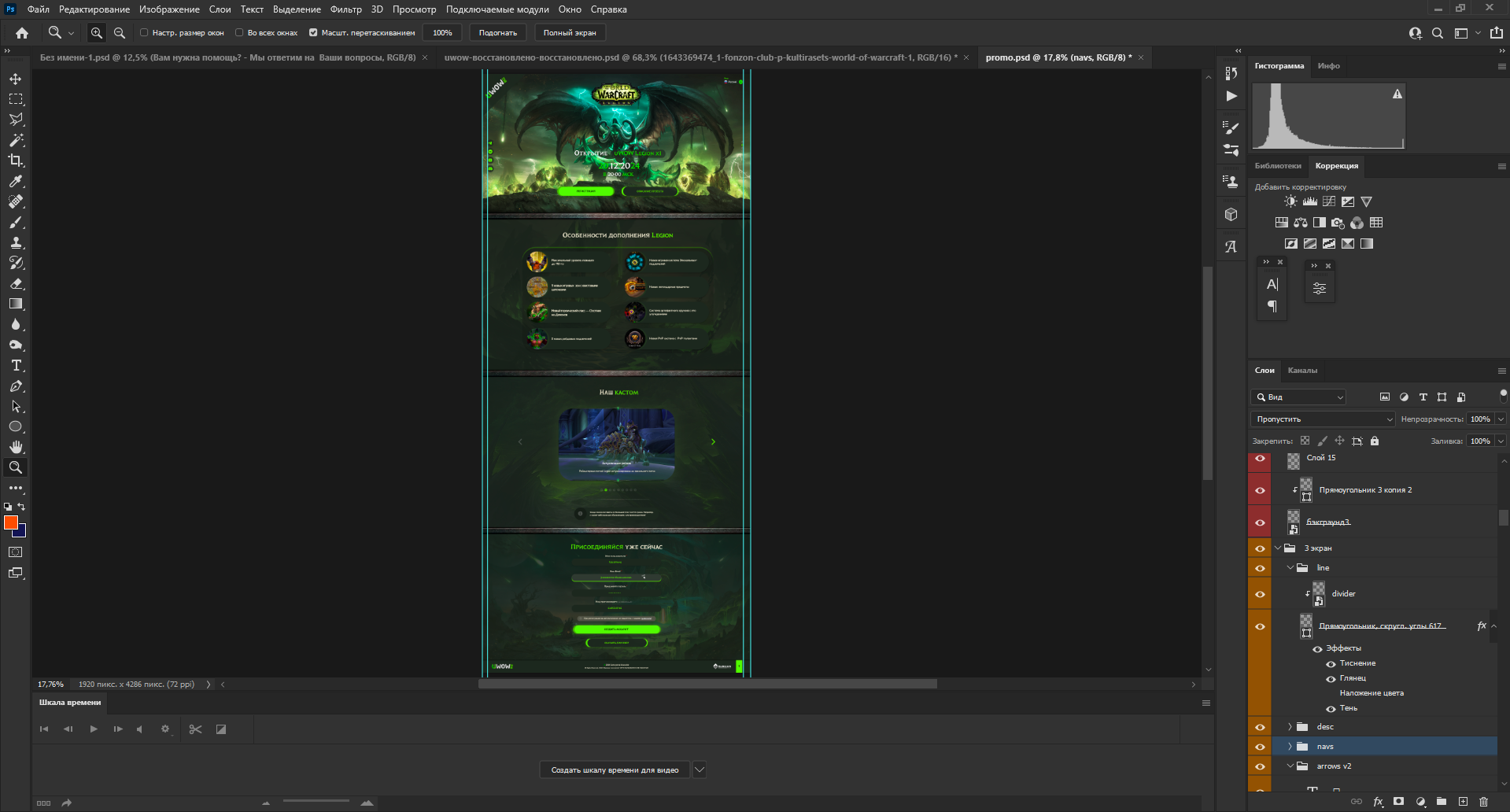Select the Rectangular Marquee tool

pos(16,99)
